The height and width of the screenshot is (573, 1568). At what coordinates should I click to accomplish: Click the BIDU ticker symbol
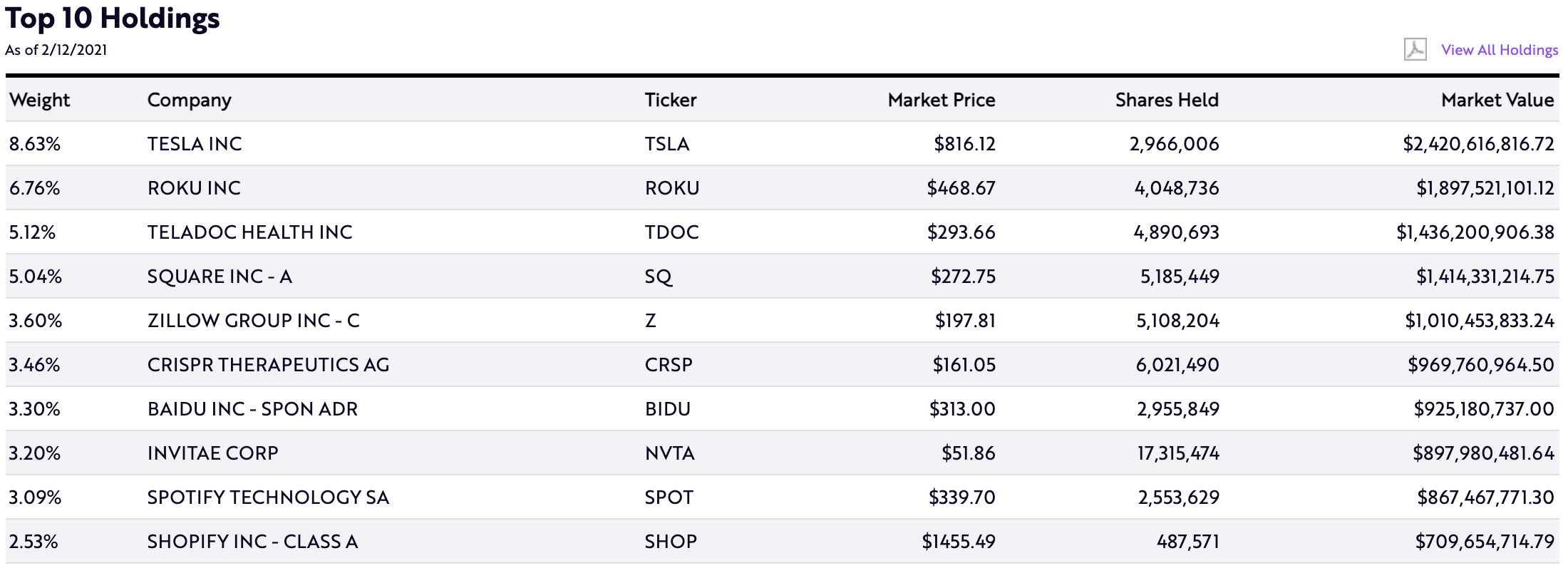[x=667, y=409]
